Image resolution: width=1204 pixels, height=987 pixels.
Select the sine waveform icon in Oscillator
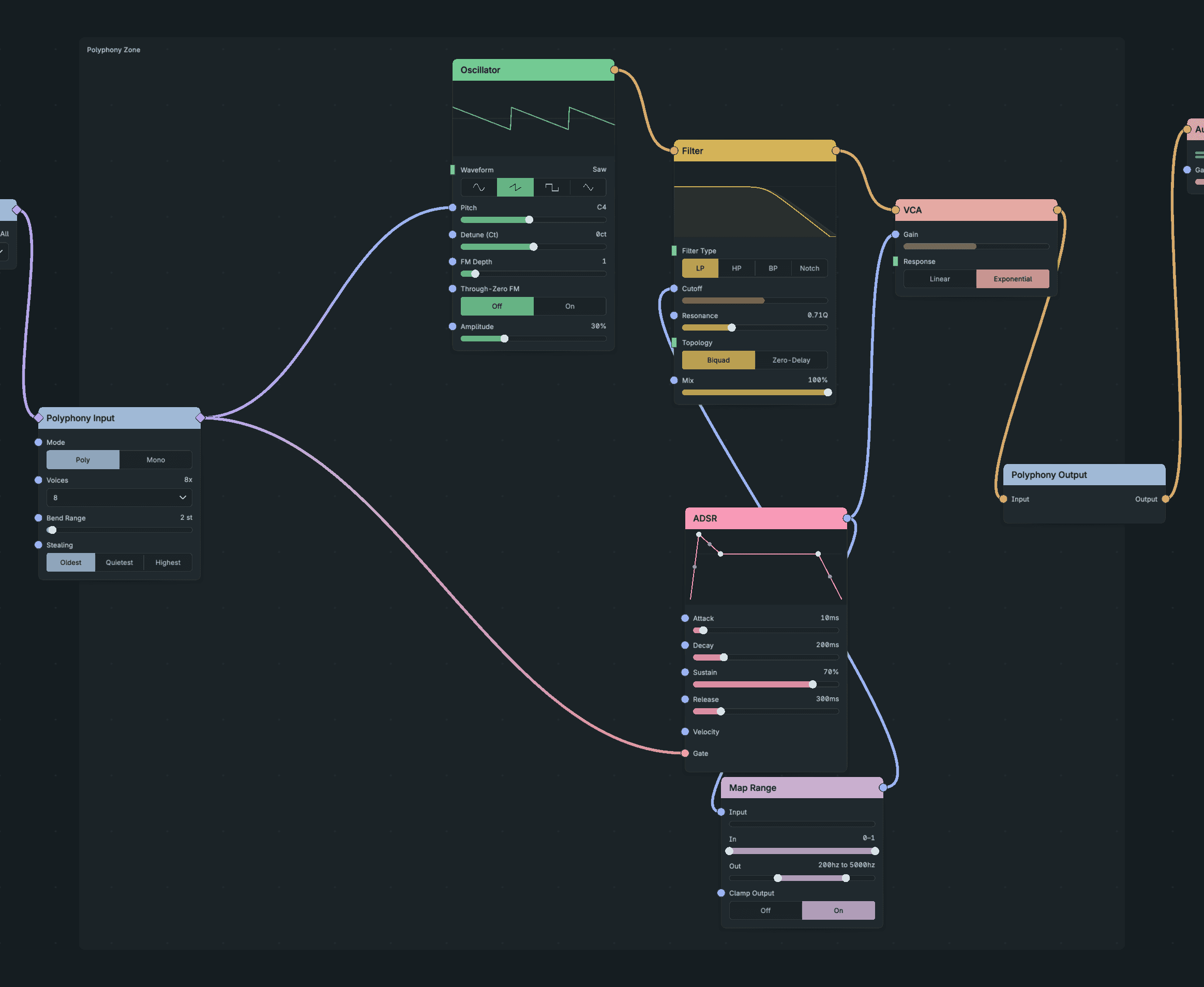[478, 188]
